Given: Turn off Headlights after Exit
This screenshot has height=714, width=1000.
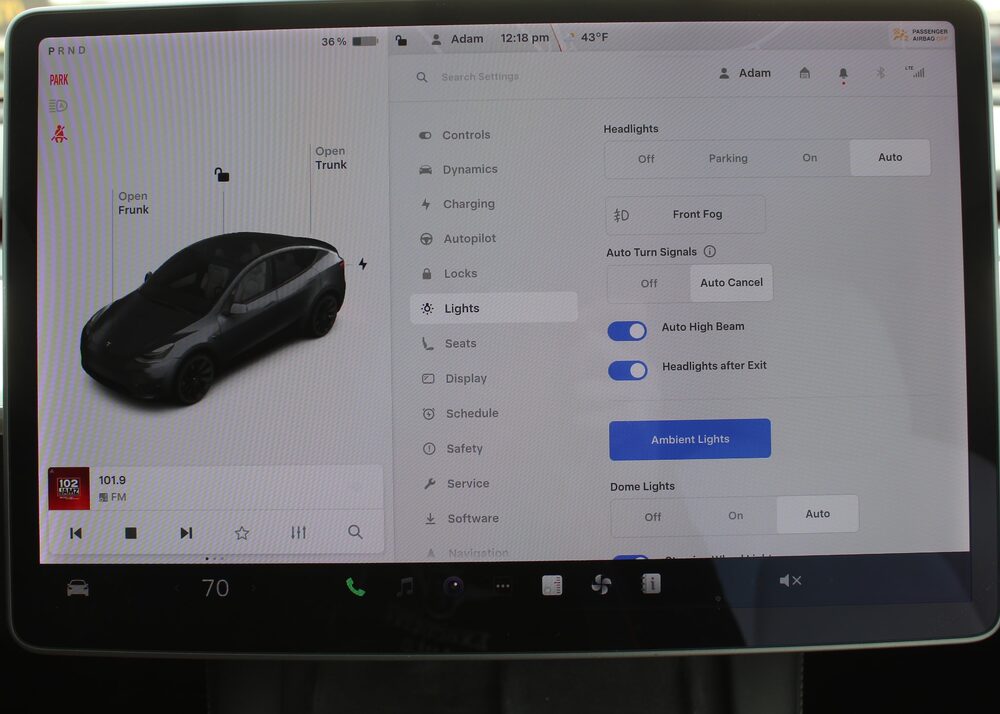Looking at the screenshot, I should [x=627, y=370].
